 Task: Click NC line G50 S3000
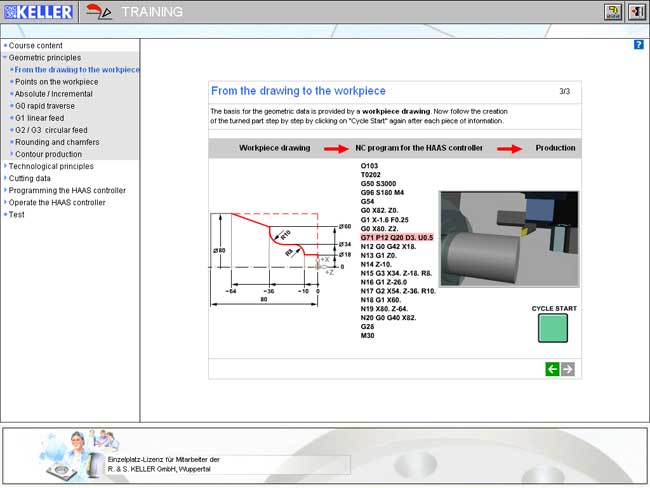pos(378,184)
